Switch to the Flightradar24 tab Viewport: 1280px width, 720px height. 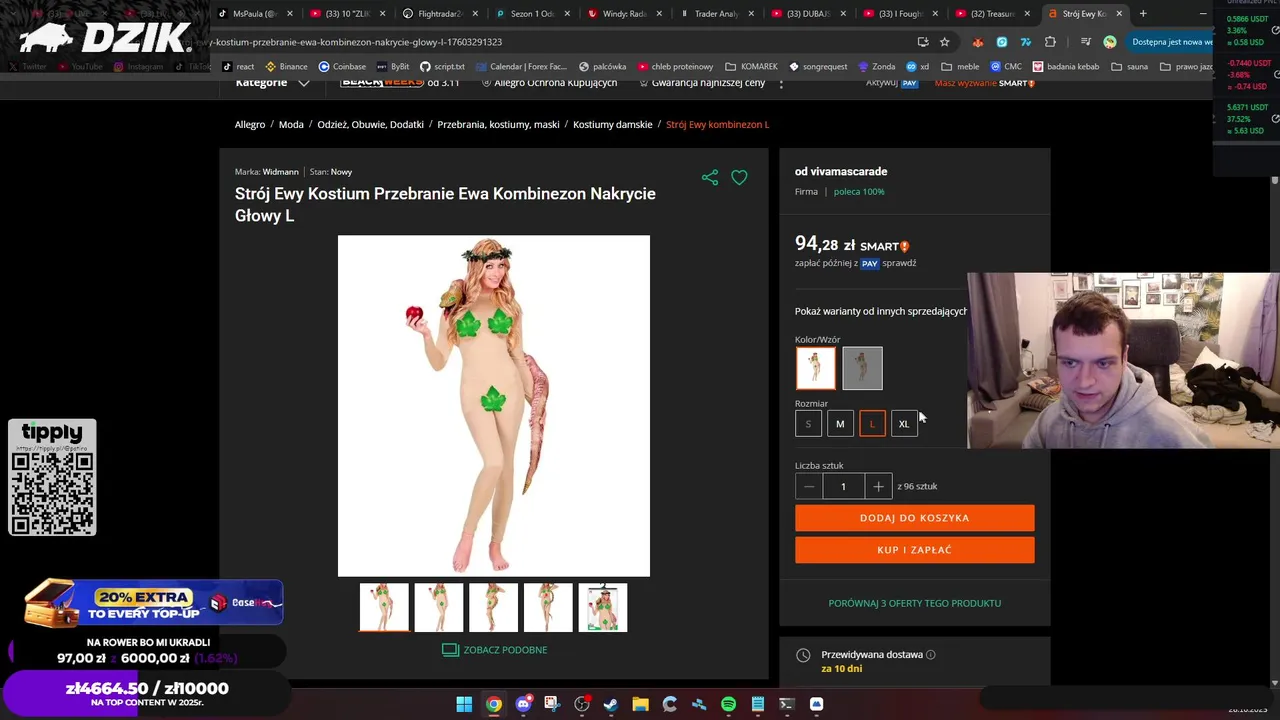[x=439, y=14]
